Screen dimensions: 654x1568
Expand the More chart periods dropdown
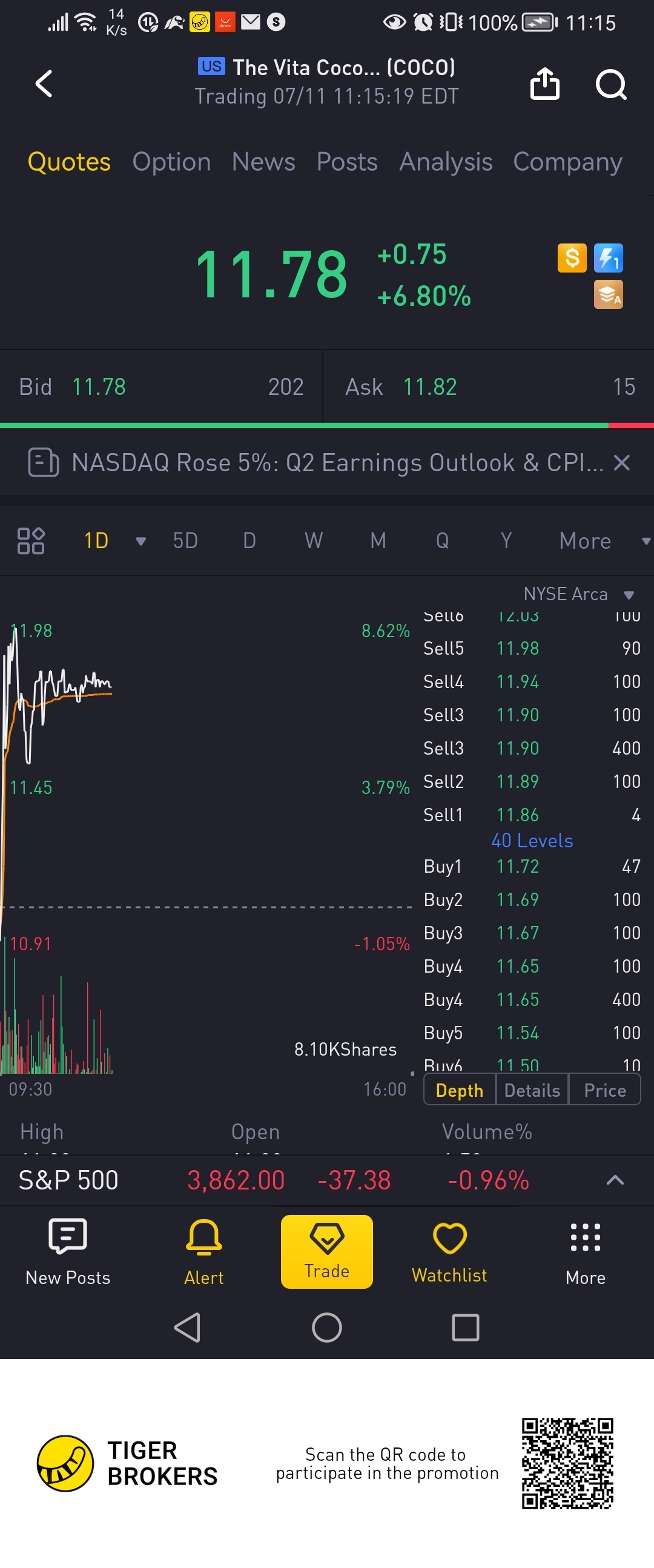point(645,540)
